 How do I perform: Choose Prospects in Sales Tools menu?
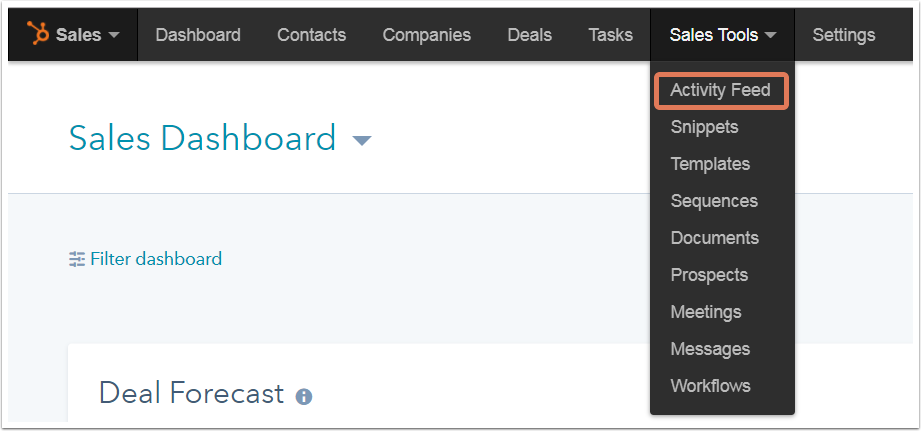(709, 275)
